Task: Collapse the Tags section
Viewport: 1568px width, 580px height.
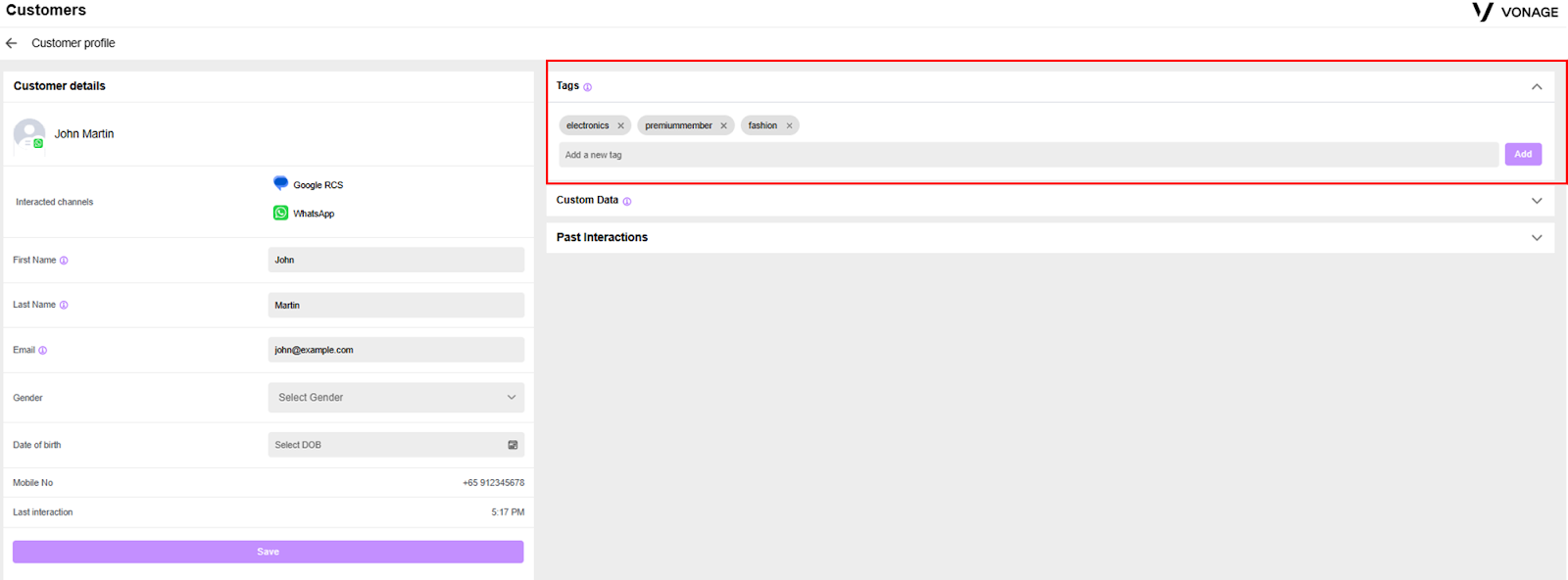Action: [1537, 87]
